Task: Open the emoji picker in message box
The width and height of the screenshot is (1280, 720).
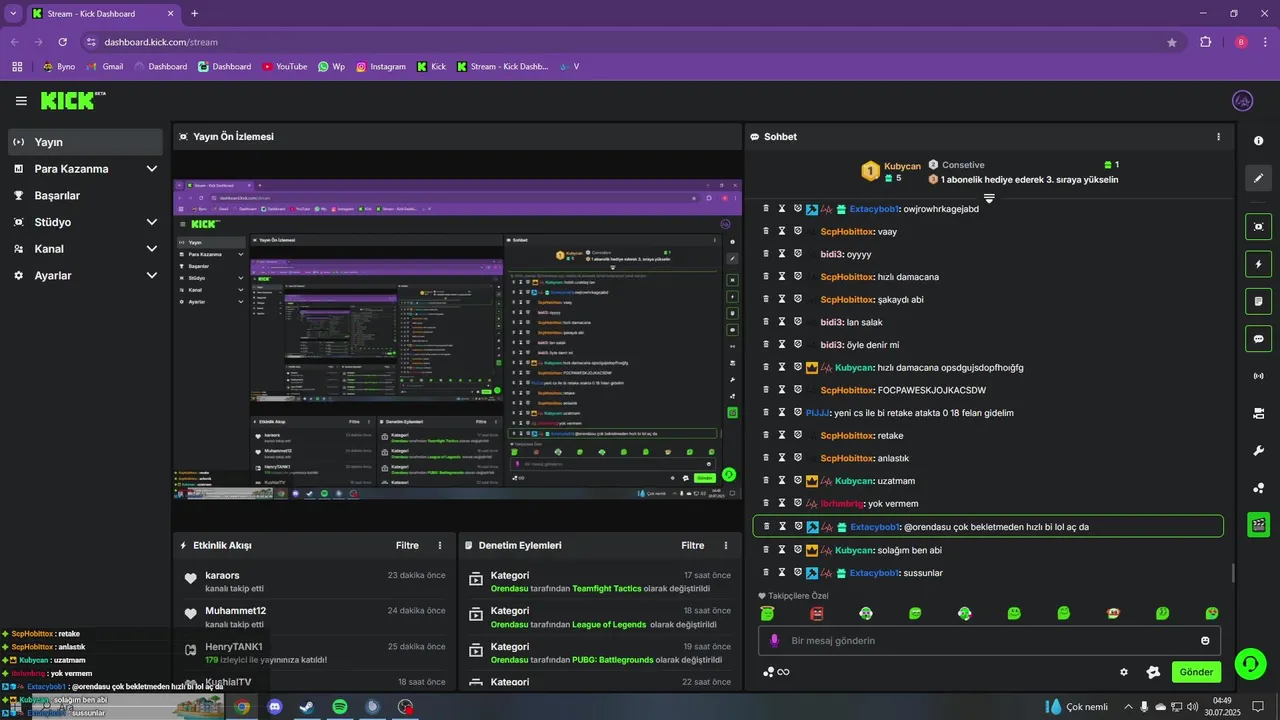Action: pos(1205,641)
